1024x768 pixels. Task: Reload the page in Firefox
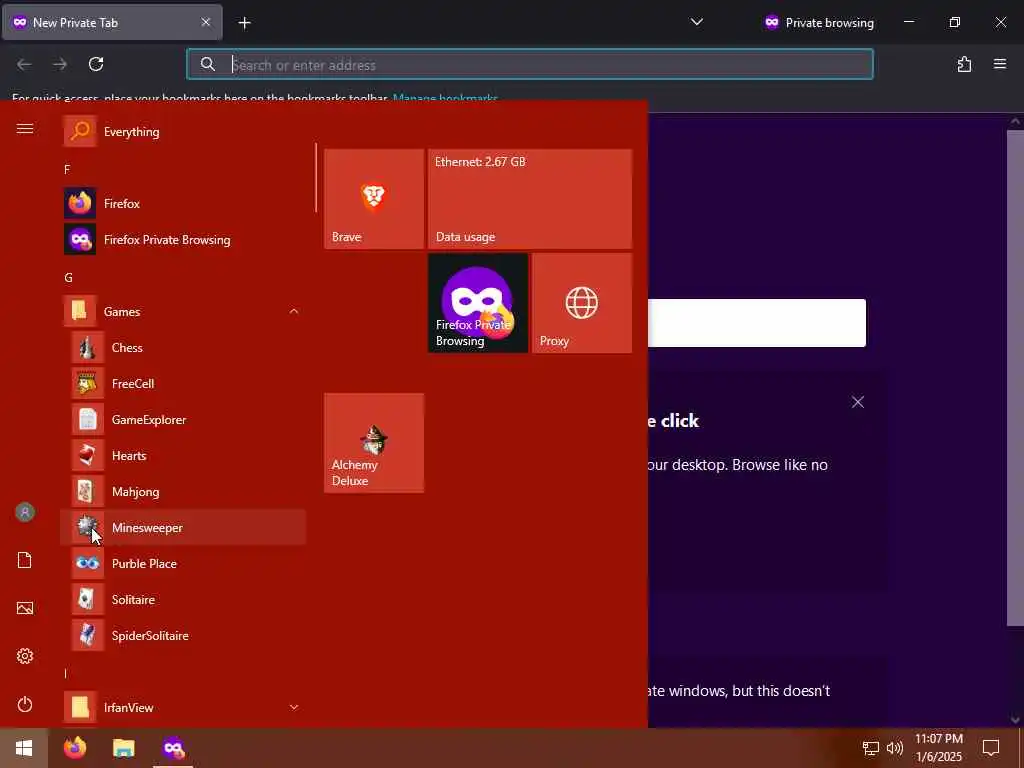(x=96, y=64)
